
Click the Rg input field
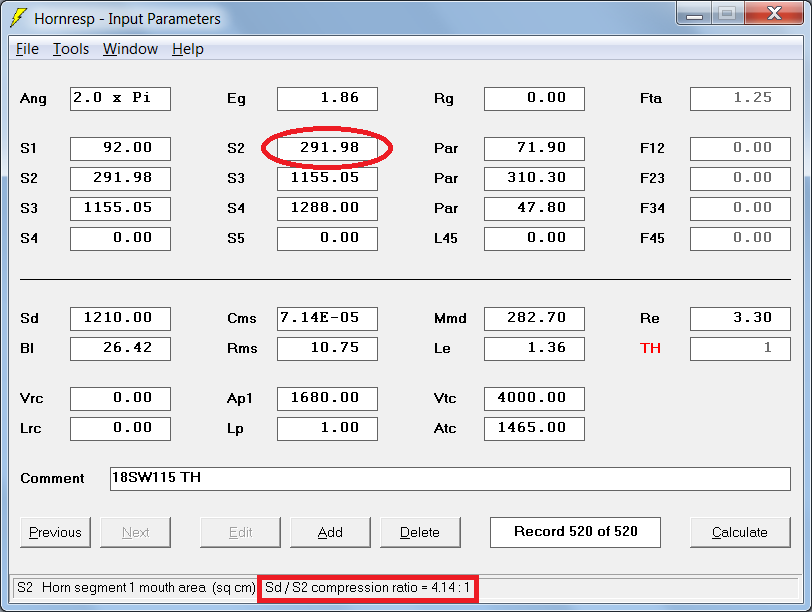tap(534, 99)
